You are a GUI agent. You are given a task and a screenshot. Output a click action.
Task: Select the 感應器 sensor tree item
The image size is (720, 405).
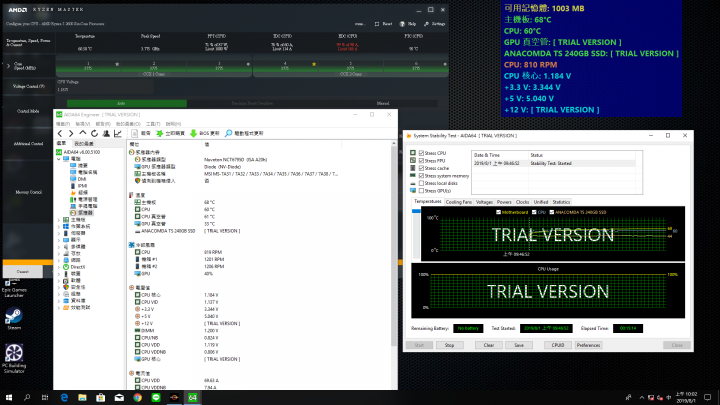(x=82, y=213)
